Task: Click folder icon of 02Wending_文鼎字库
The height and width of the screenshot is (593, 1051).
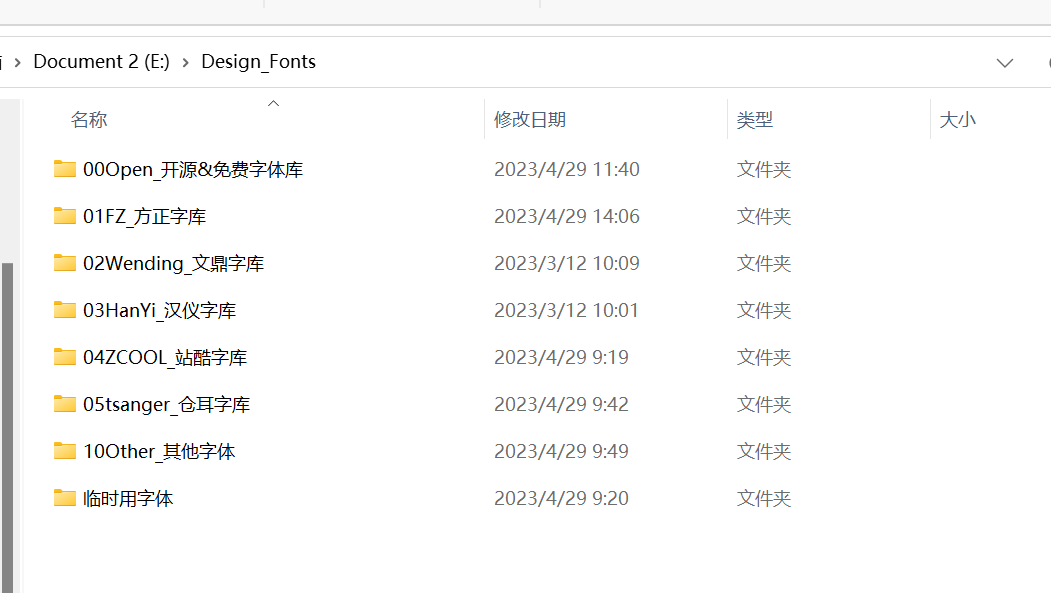Action: 64,263
